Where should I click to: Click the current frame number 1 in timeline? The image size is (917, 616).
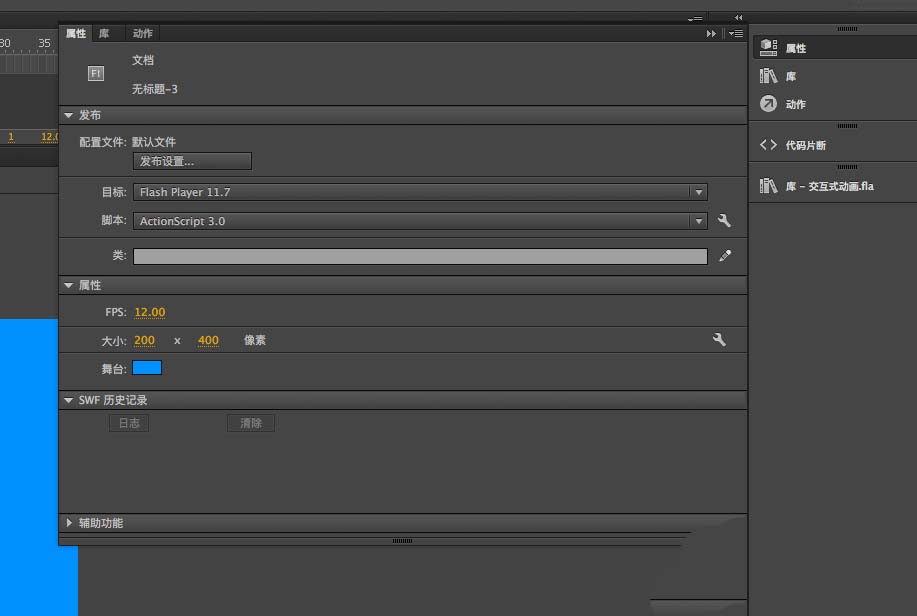point(11,137)
